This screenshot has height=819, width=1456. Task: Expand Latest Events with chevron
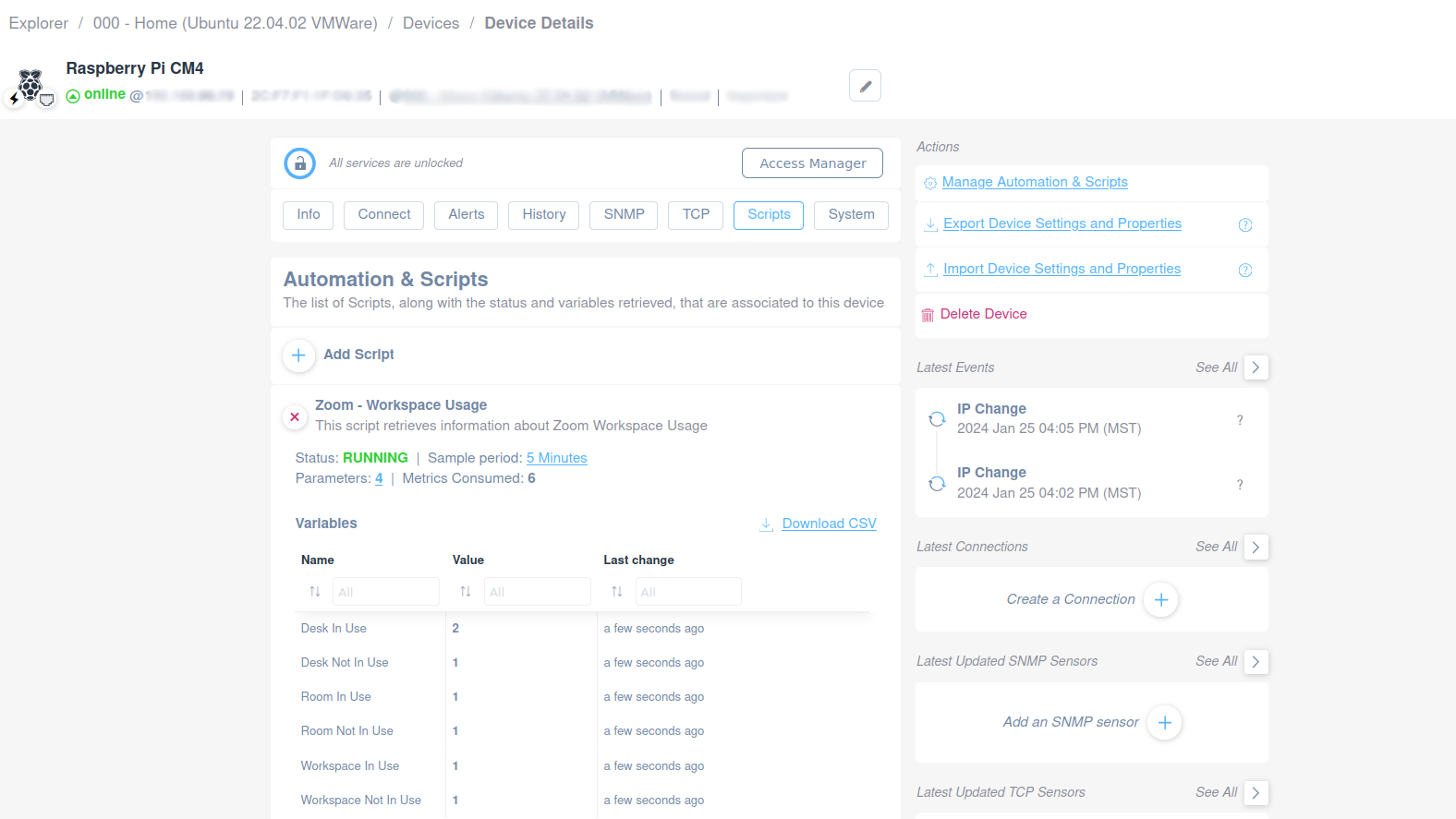[1256, 367]
